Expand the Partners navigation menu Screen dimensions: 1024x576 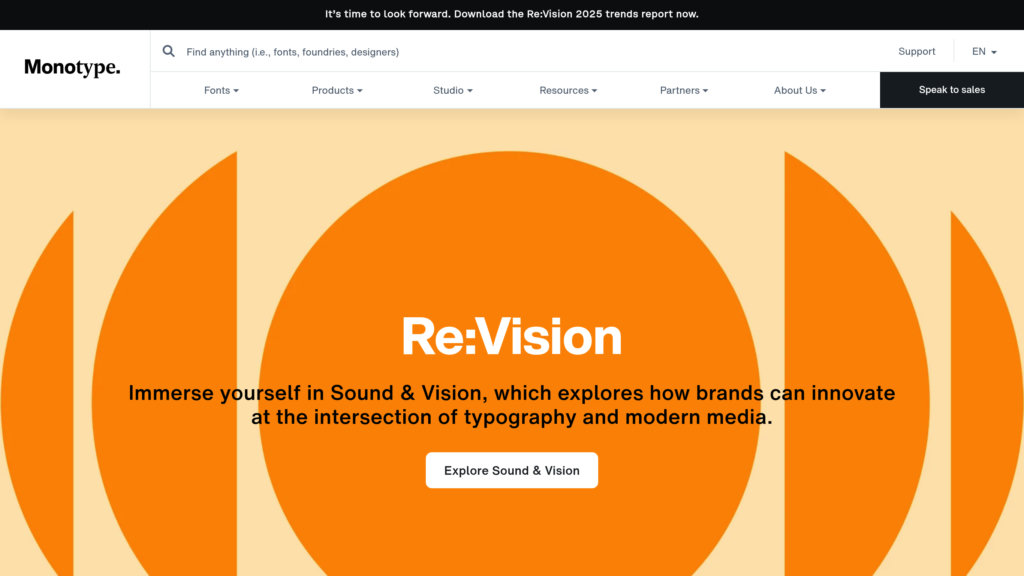683,90
